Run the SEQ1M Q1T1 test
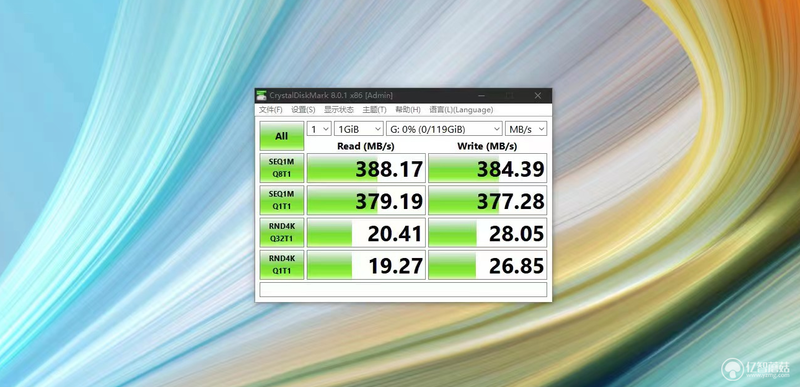The width and height of the screenshot is (800, 387). (282, 200)
